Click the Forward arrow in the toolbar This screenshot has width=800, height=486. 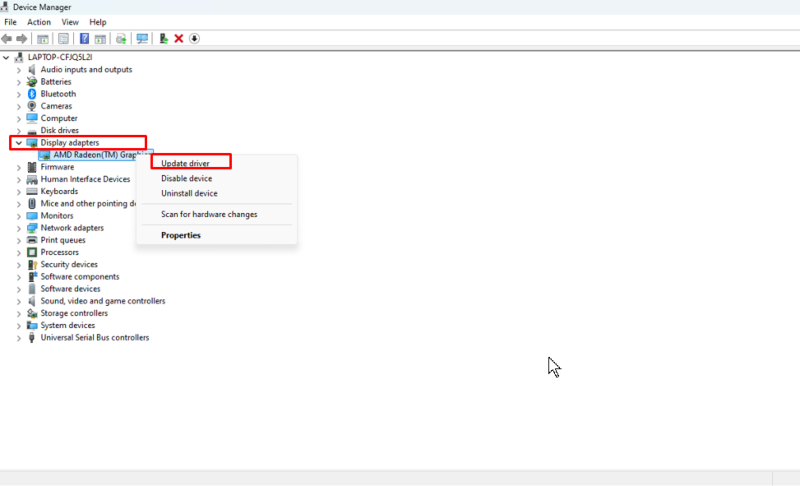click(22, 38)
